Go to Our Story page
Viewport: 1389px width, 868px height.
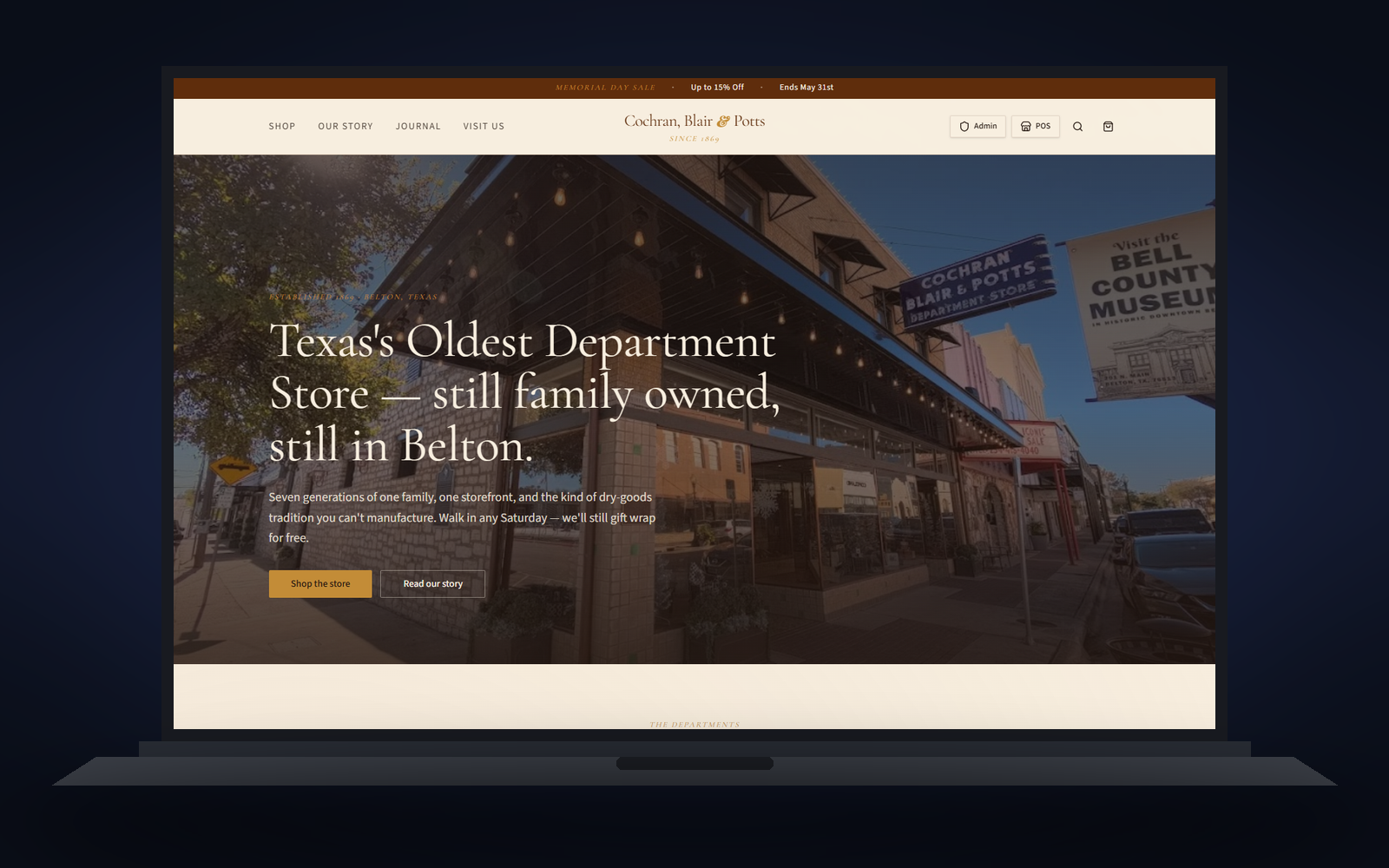point(346,127)
